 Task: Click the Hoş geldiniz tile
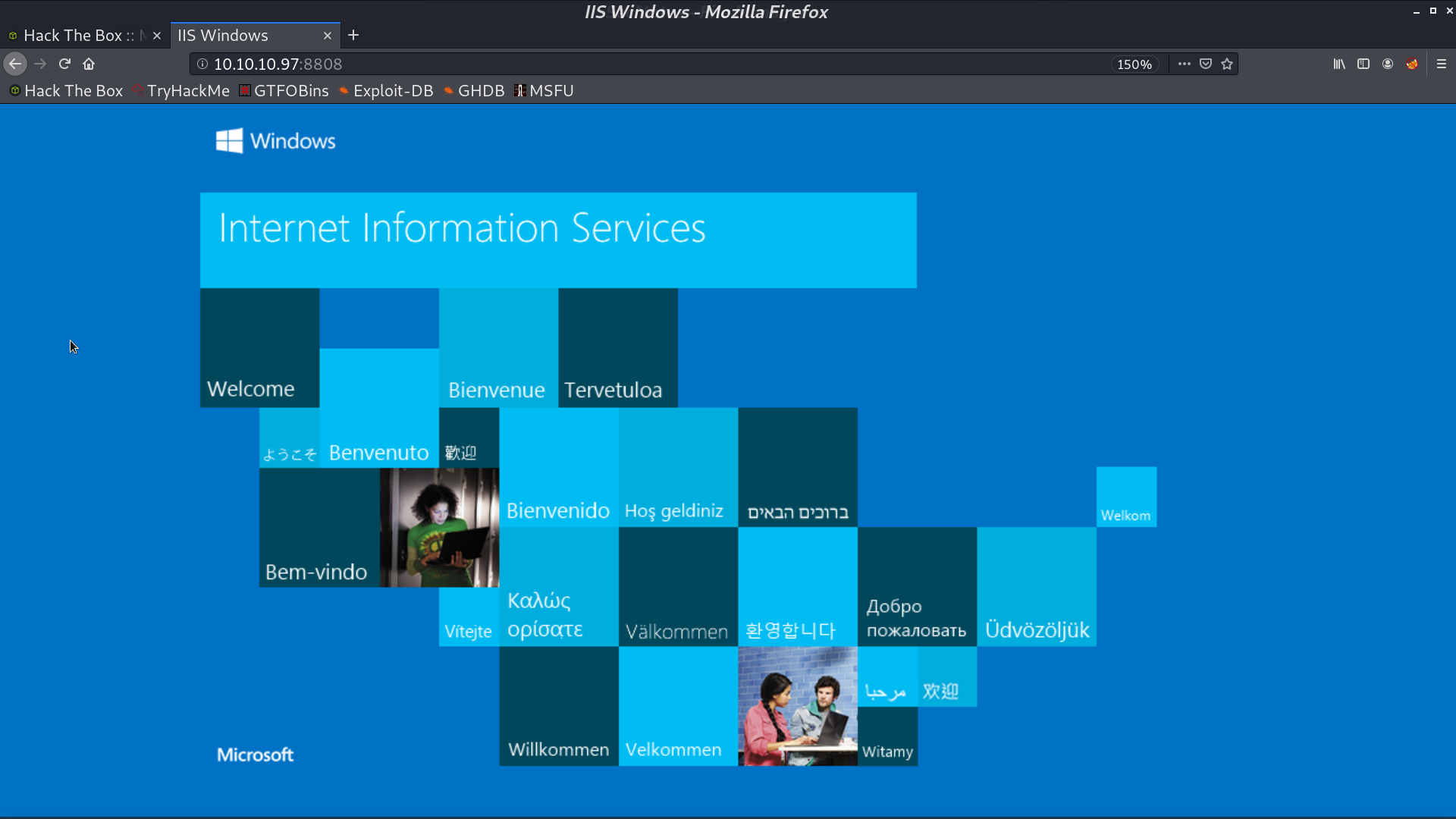coord(678,467)
